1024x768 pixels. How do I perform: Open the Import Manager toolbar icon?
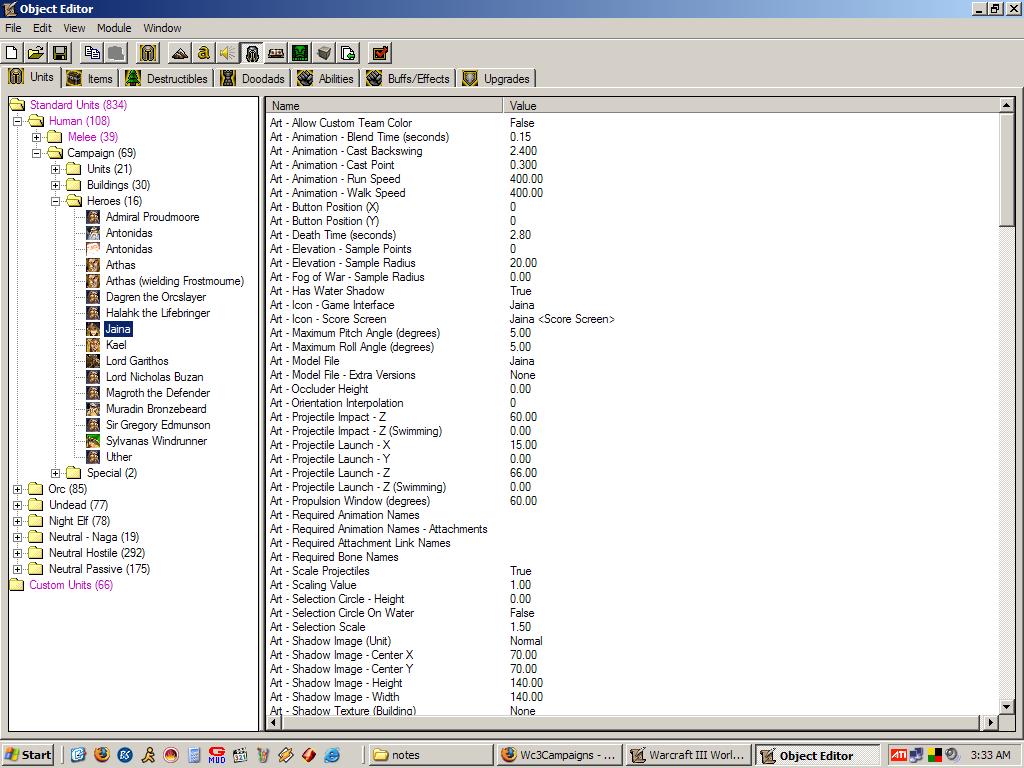(x=348, y=53)
